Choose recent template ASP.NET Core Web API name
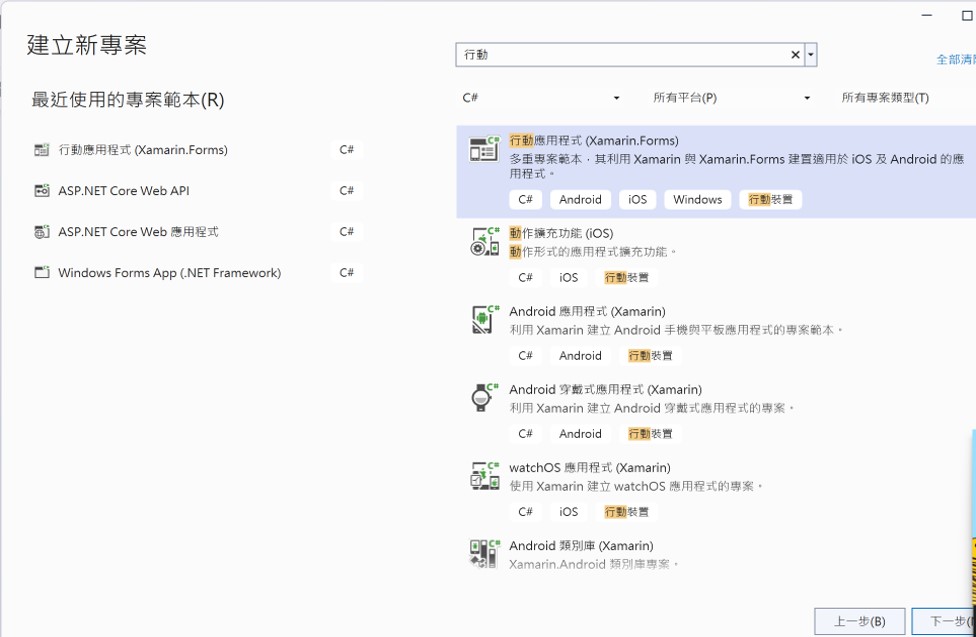Viewport: 976px width, 637px height. click(123, 191)
